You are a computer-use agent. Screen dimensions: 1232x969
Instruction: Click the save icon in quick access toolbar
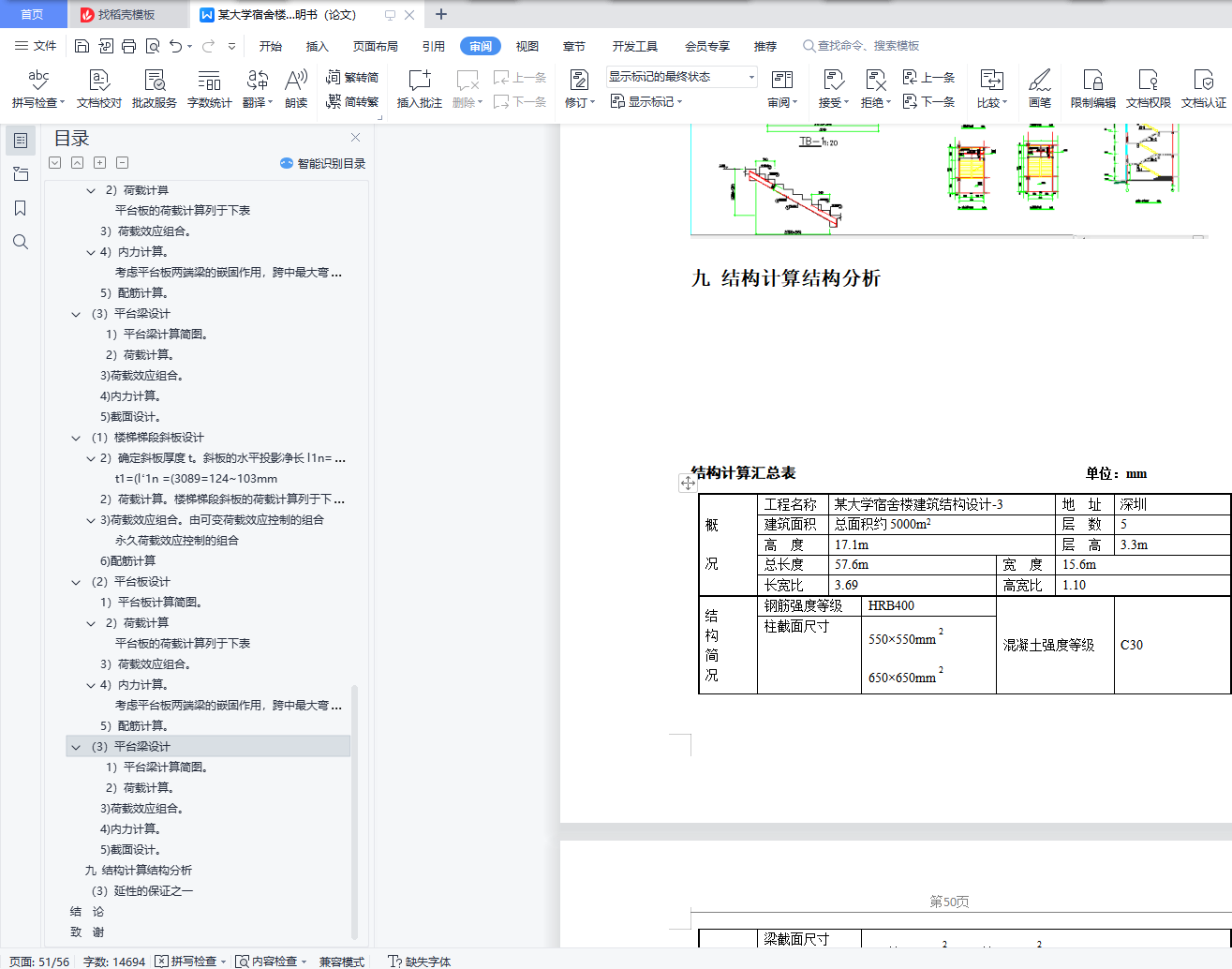(82, 46)
